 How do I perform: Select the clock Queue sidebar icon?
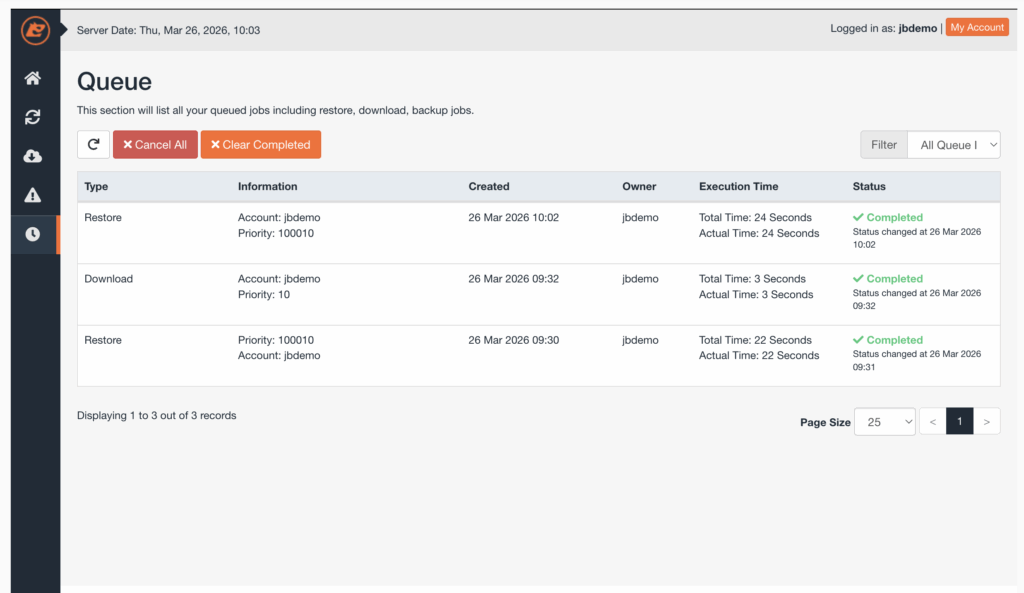pyautogui.click(x=33, y=234)
